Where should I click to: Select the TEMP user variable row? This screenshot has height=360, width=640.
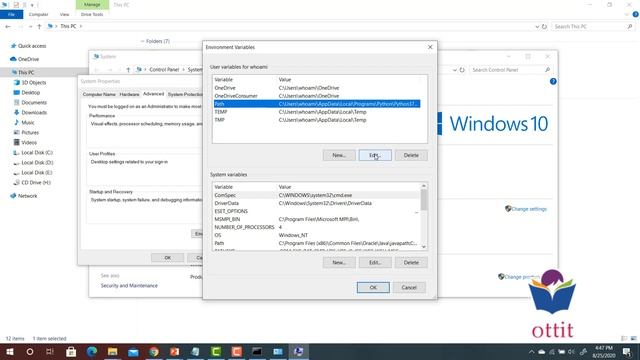317,112
